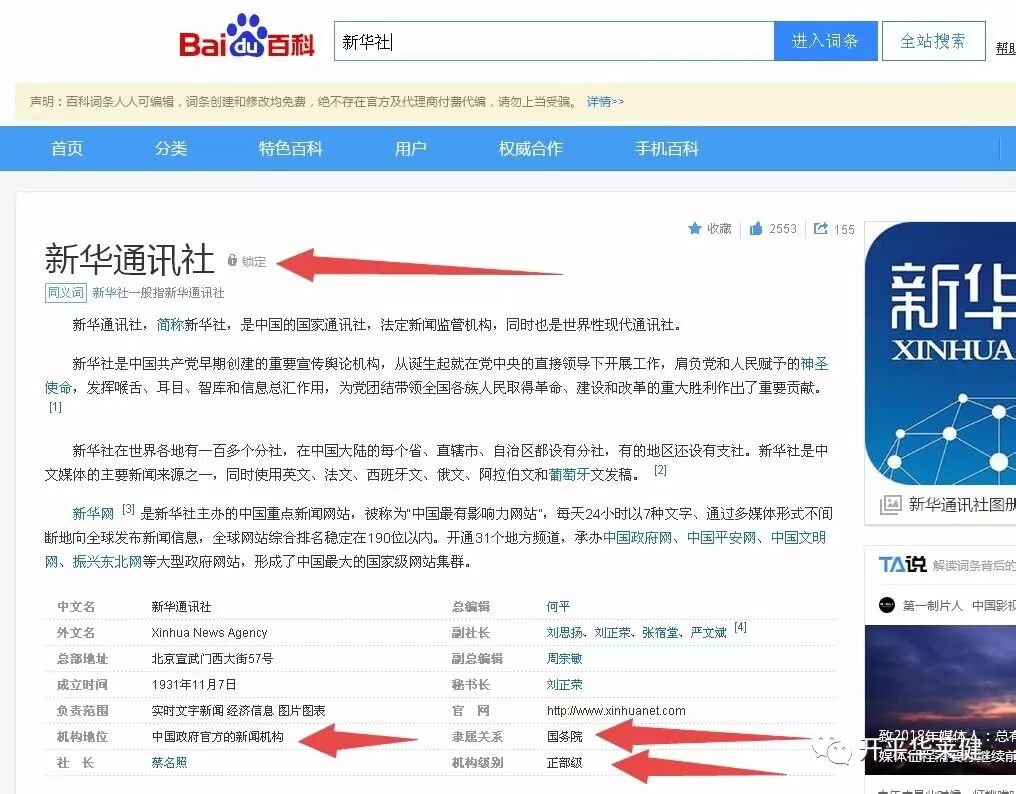Click the 北京宣武门西大街57号 address text
Image resolution: width=1016 pixels, height=794 pixels.
pyautogui.click(x=213, y=659)
